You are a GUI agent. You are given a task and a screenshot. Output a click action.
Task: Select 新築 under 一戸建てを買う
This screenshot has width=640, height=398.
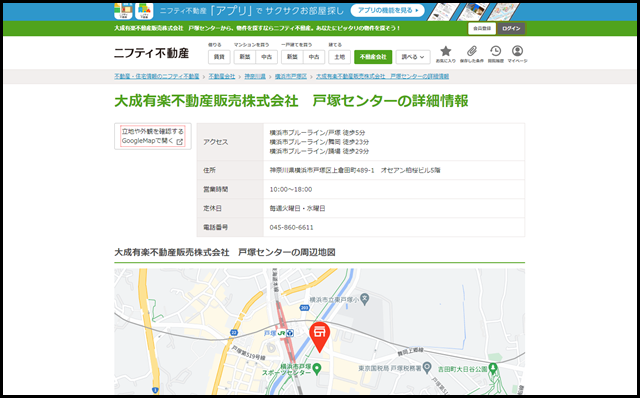click(292, 57)
